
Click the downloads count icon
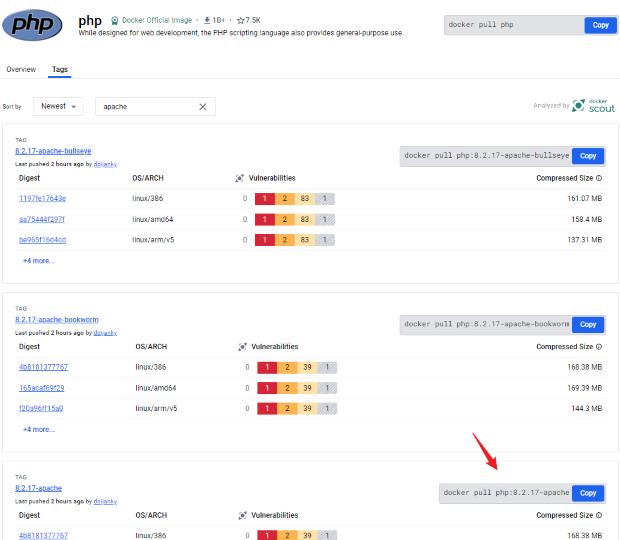tap(207, 20)
